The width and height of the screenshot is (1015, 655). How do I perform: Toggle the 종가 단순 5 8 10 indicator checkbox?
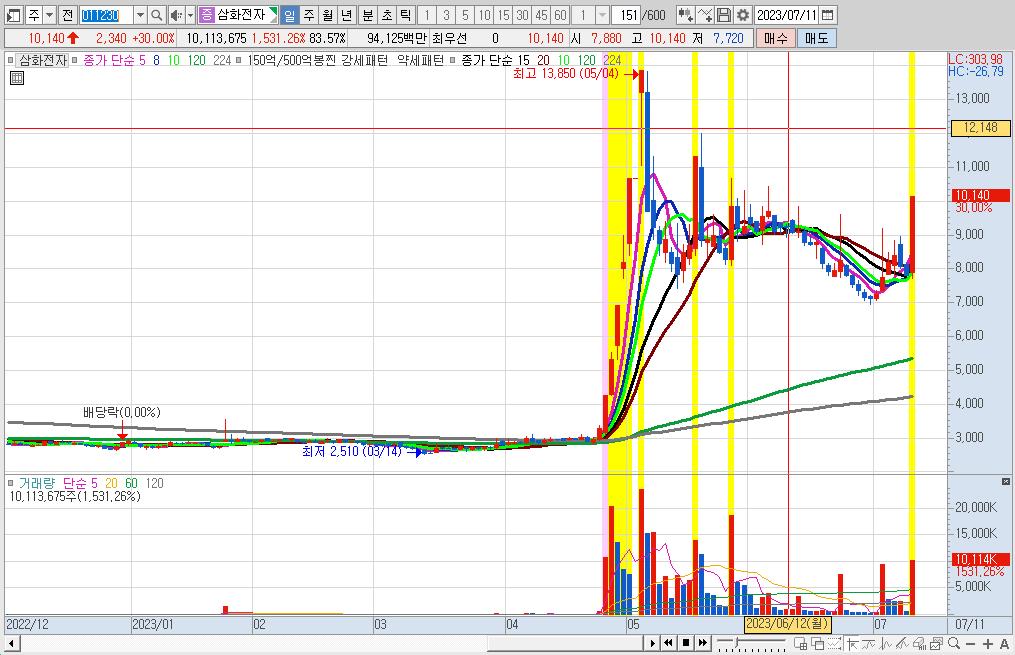[x=74, y=60]
